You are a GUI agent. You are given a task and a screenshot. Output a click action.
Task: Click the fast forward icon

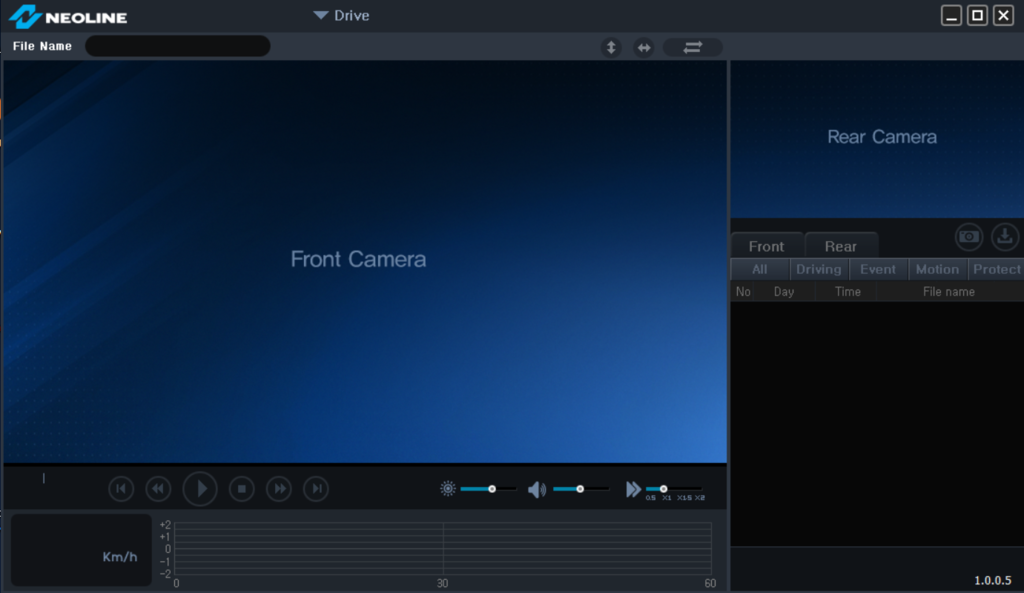280,489
